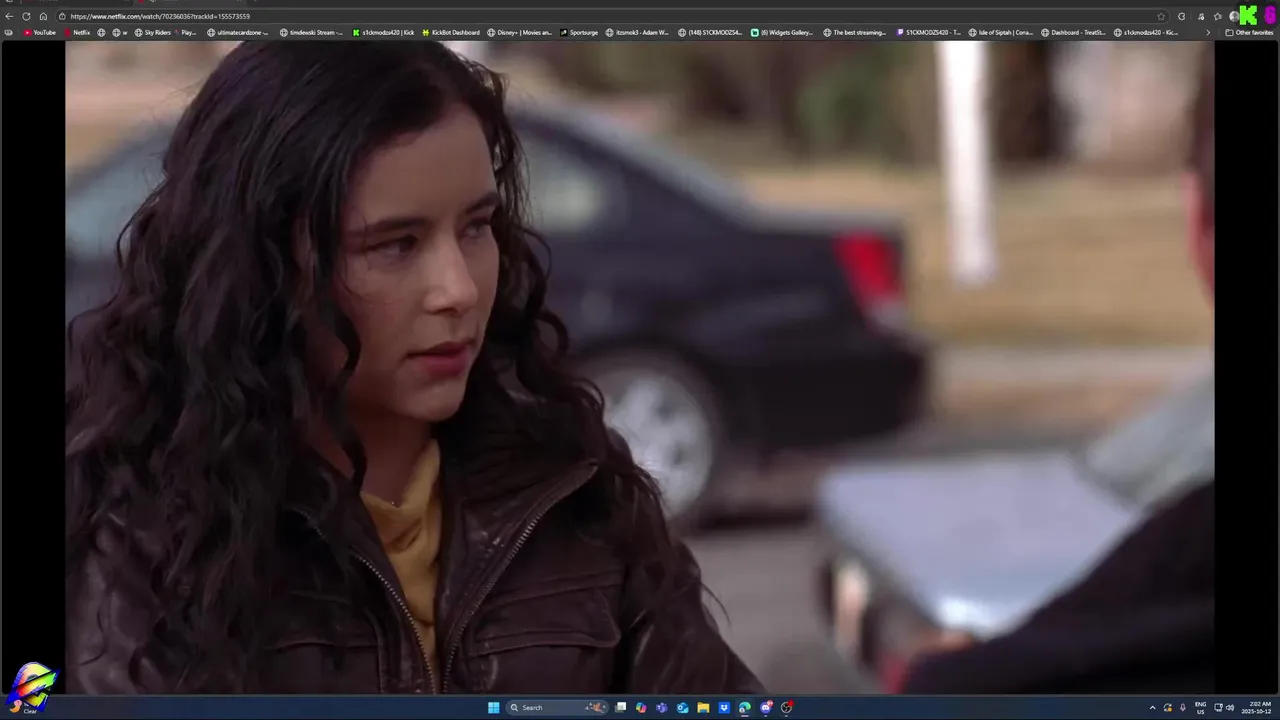Open the (148) S1CKMODZS4 bookmark
The image size is (1280, 720).
[x=710, y=32]
